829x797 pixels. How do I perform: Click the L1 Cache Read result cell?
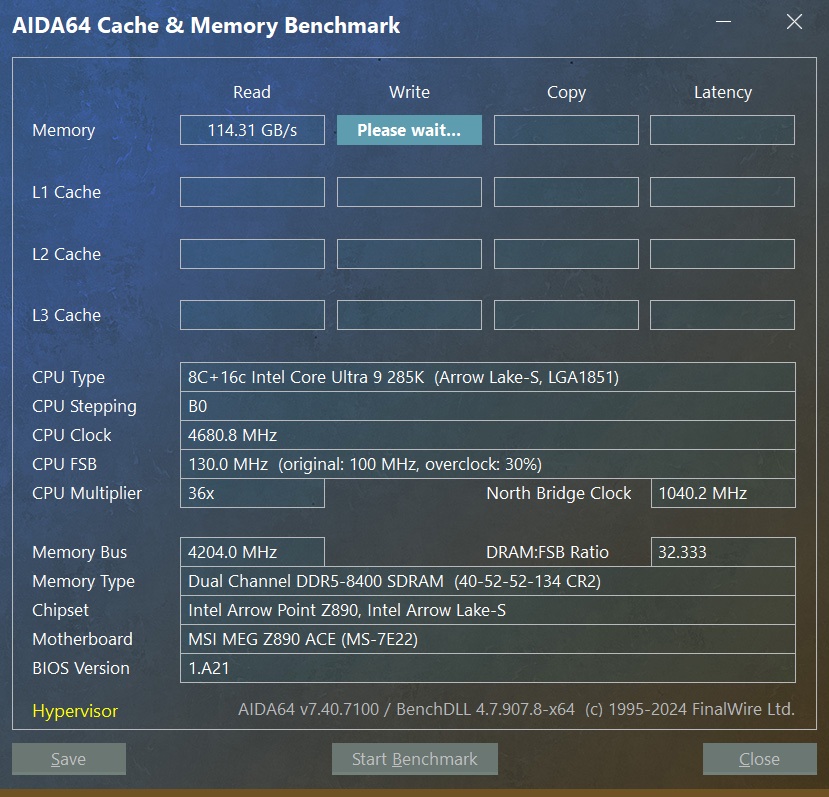[x=252, y=192]
